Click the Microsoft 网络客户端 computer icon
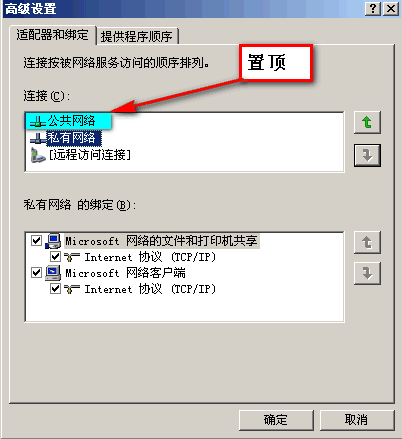Image resolution: width=402 pixels, height=439 pixels. click(x=53, y=273)
